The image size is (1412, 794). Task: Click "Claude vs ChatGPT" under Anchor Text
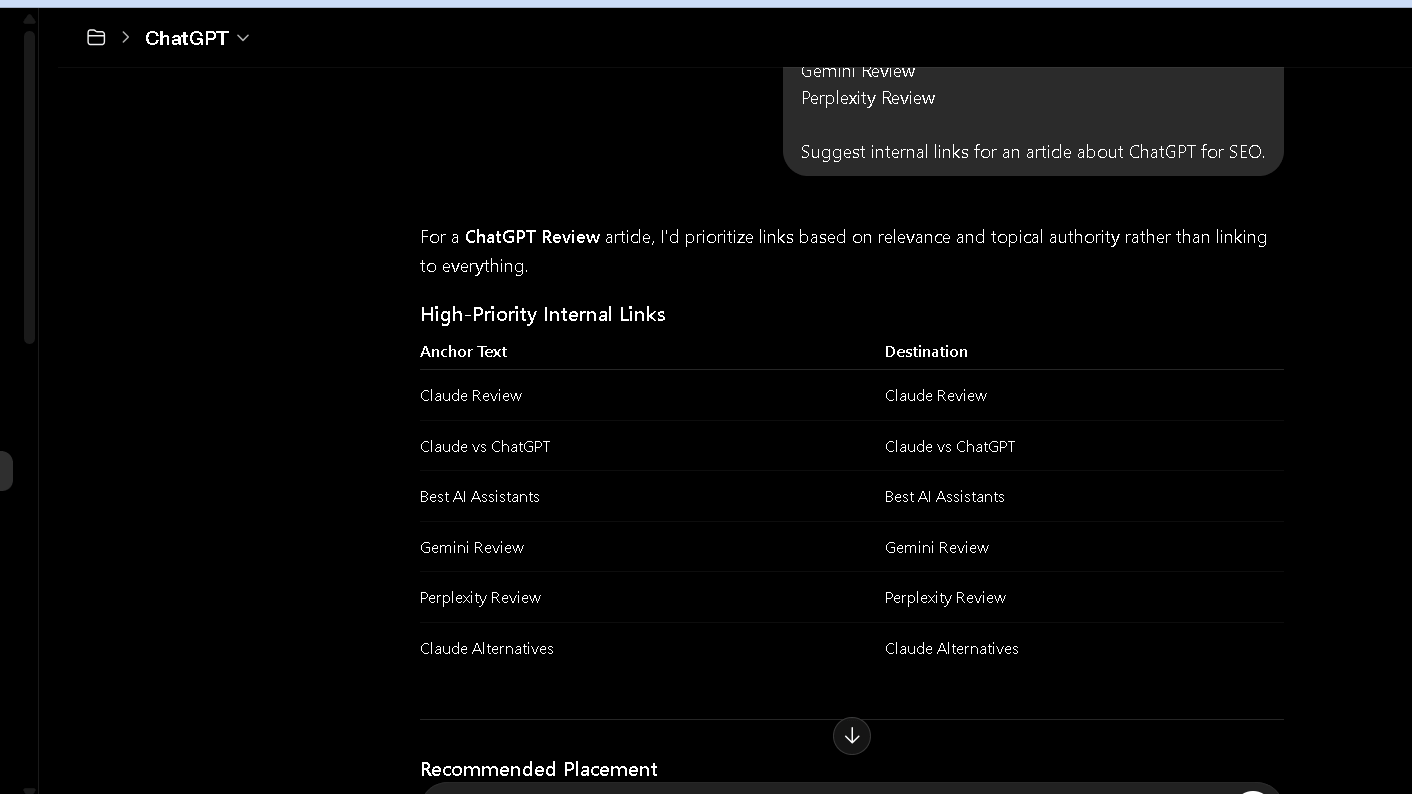(x=485, y=446)
